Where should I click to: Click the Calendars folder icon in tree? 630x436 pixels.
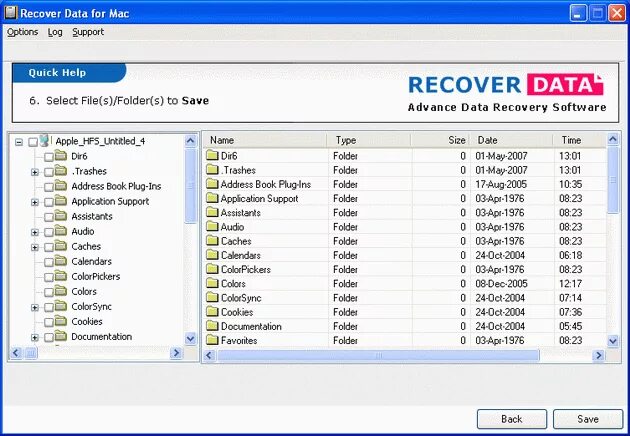[61, 261]
